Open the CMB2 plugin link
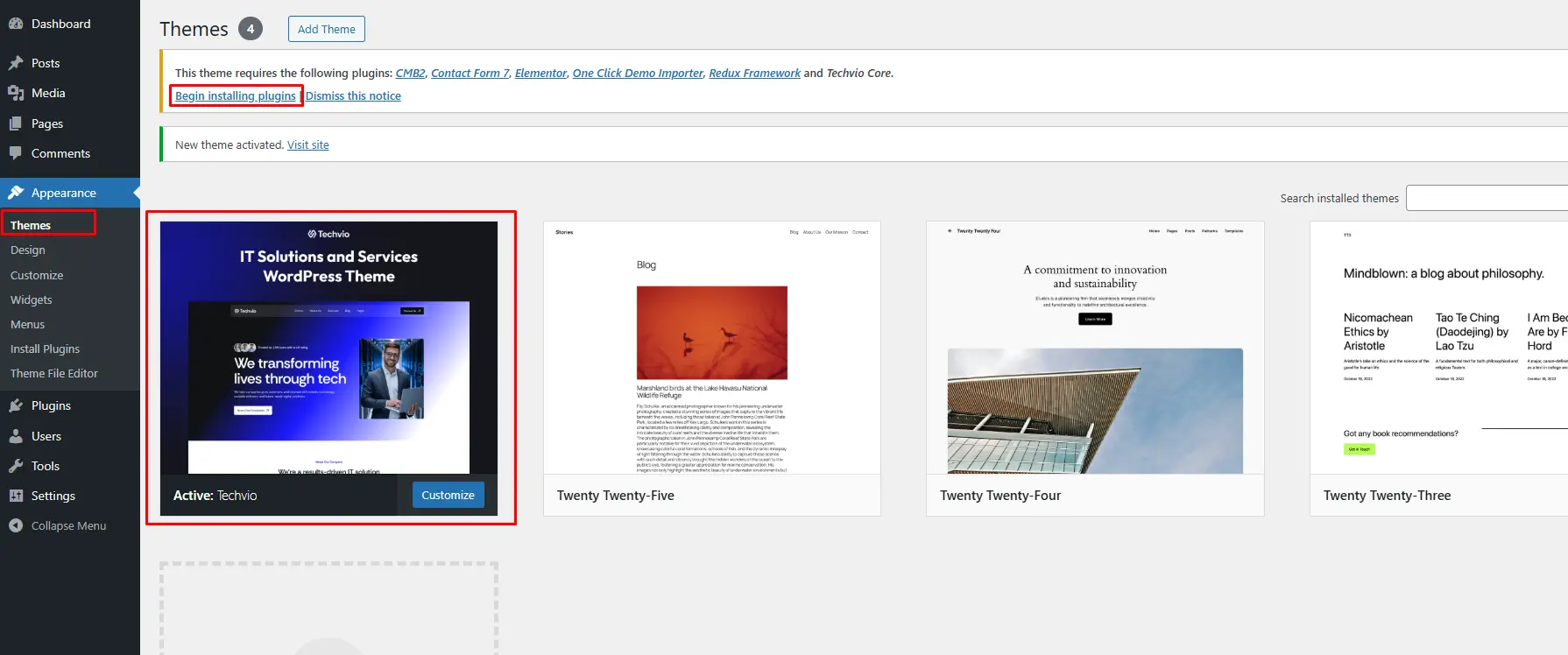Viewport: 1568px width, 655px height. [x=411, y=73]
